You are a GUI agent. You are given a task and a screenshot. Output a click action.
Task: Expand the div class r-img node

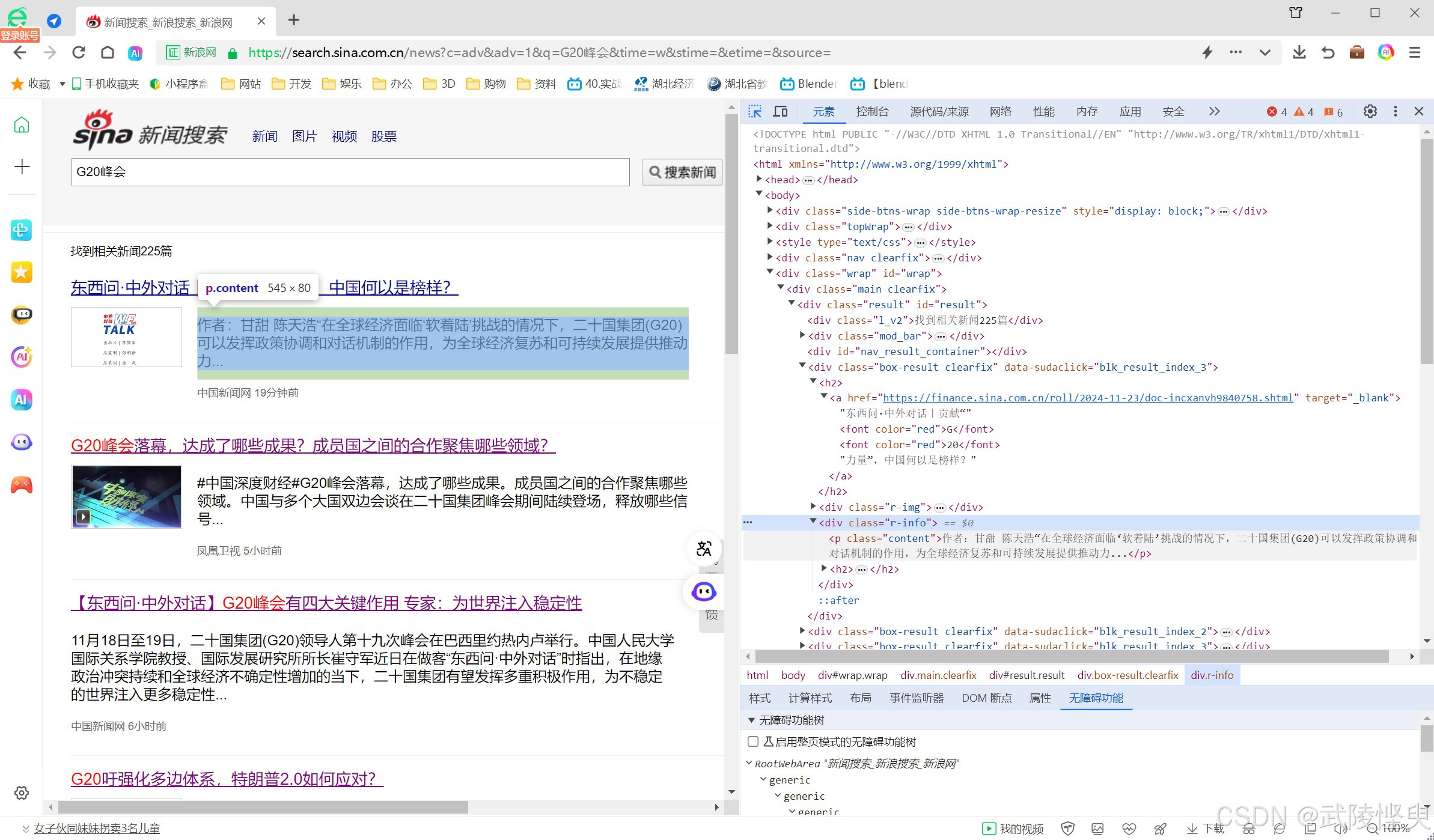pyautogui.click(x=813, y=507)
